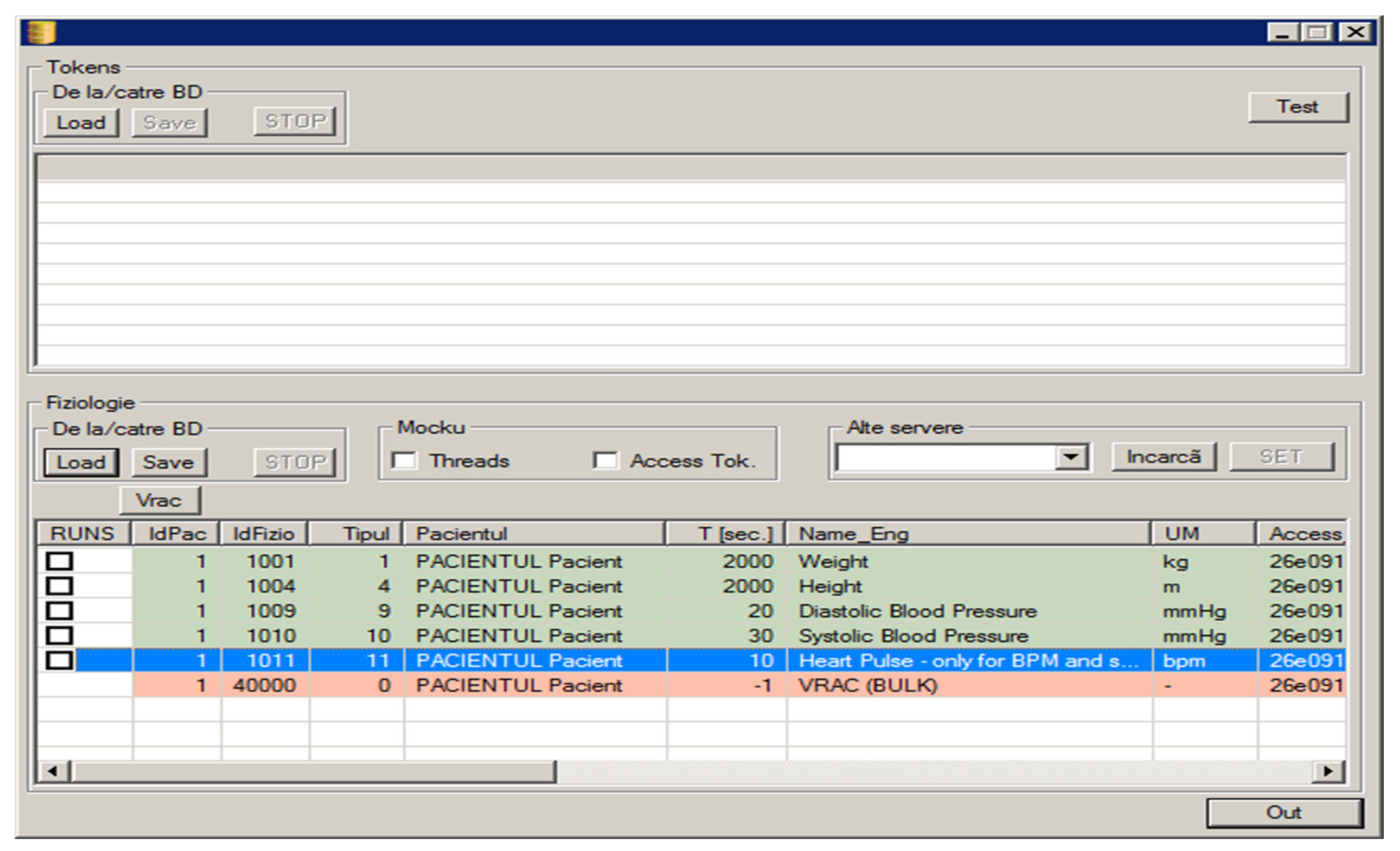Viewport: 1400px width, 851px height.
Task: Click the Incarcă button
Action: 1164,457
